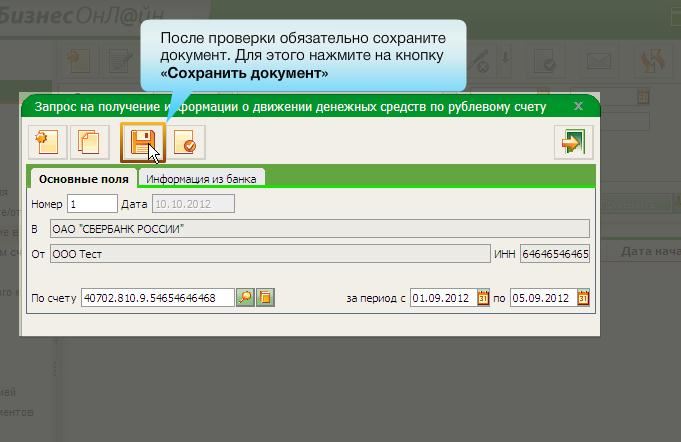
Task: Click the По счету account number field
Action: 158,298
